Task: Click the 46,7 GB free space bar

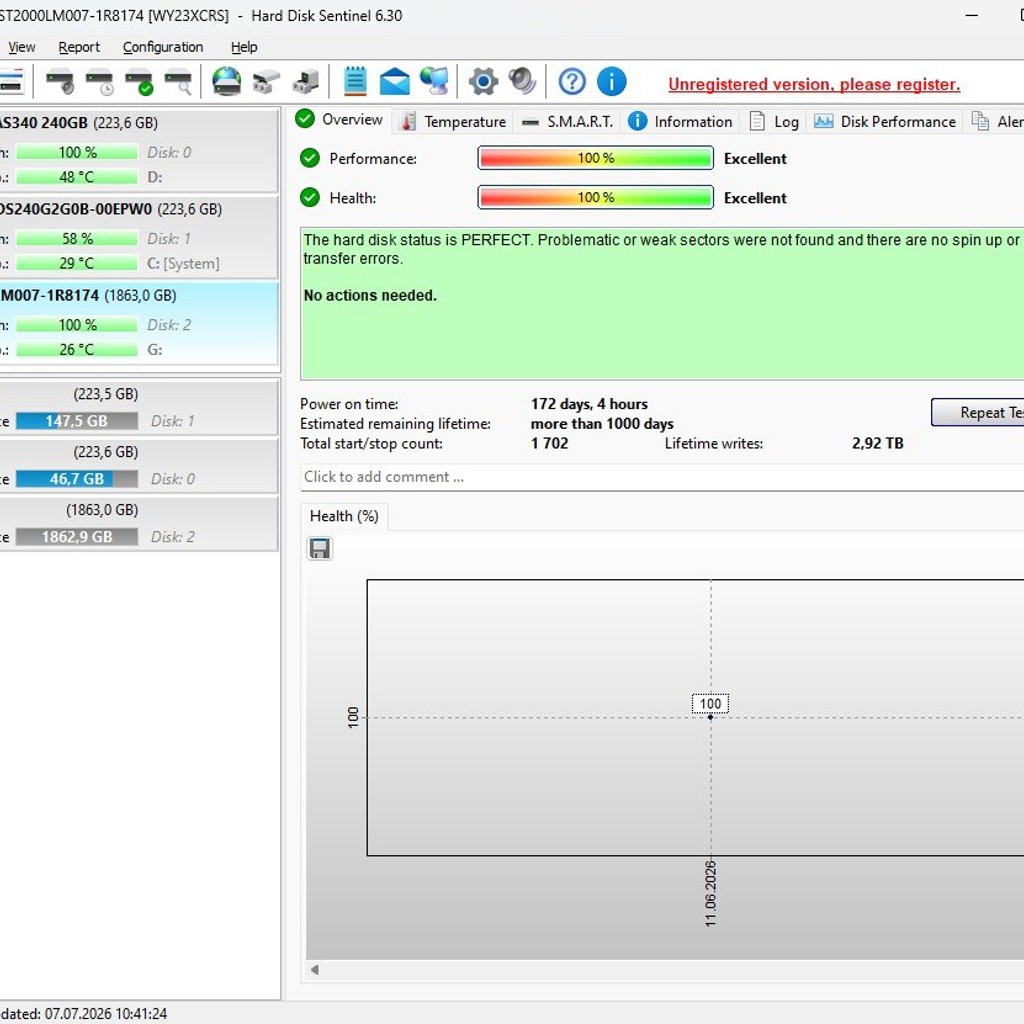Action: tap(77, 479)
